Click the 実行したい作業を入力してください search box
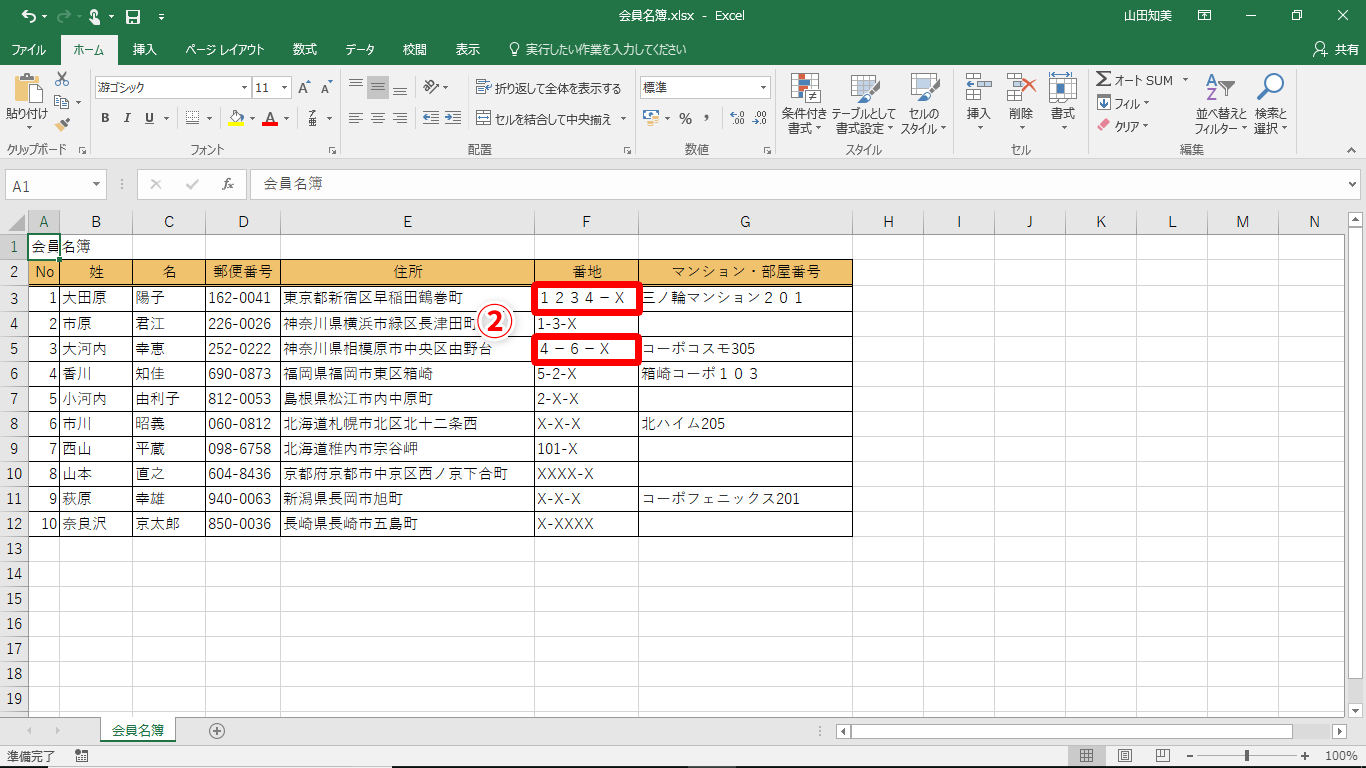 [x=598, y=49]
